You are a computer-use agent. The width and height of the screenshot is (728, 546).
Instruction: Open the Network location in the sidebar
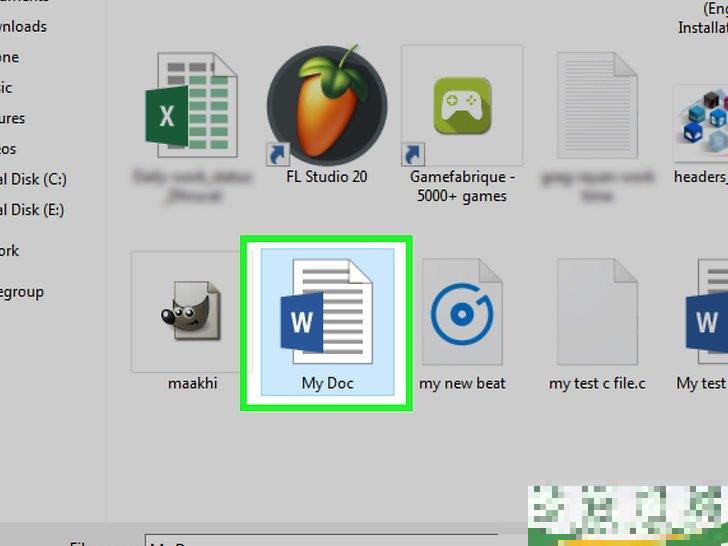pyautogui.click(x=10, y=251)
